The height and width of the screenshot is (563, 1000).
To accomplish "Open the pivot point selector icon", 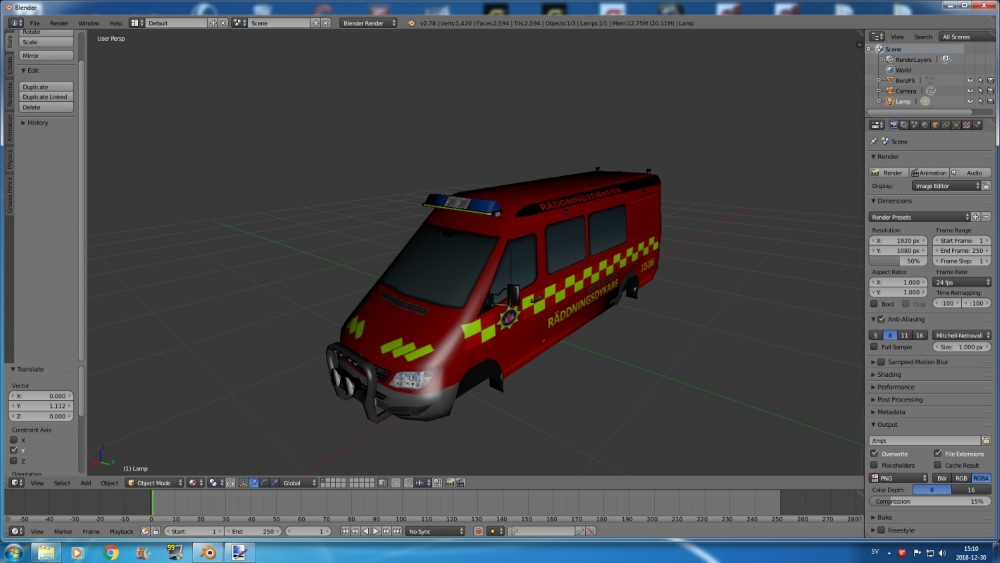I will click(x=215, y=483).
